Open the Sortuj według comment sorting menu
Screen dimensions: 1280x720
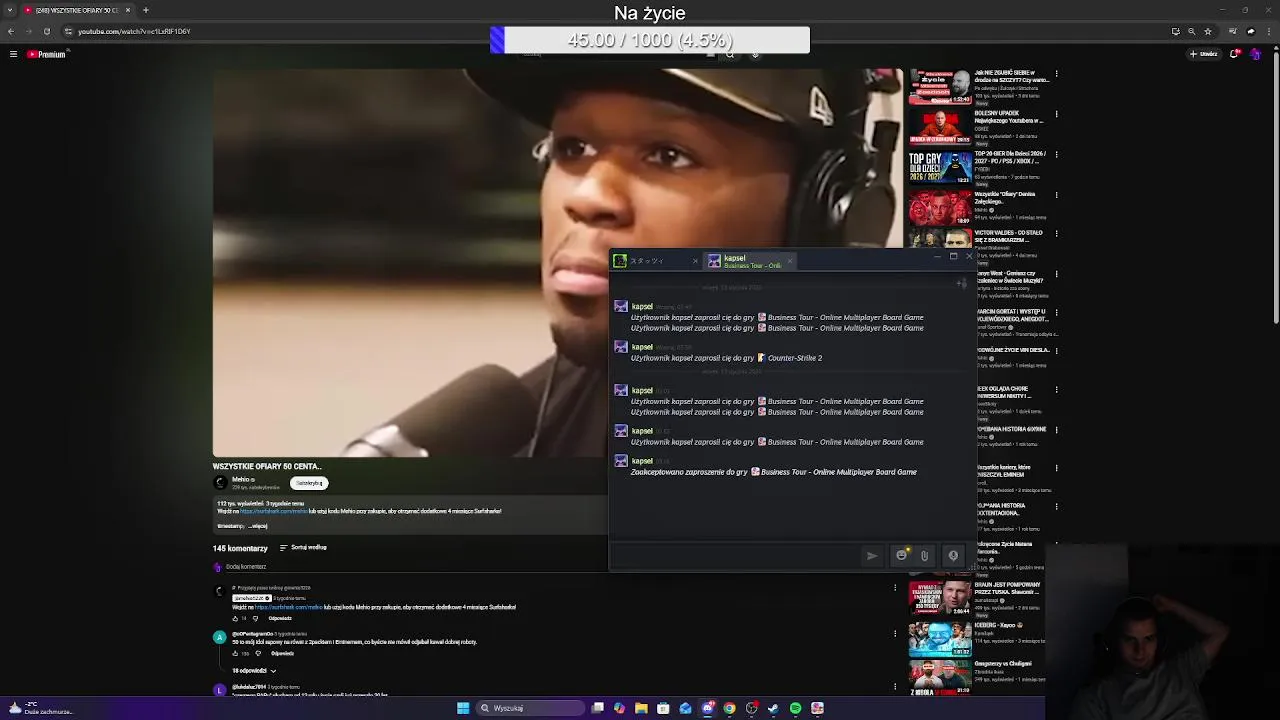click(303, 548)
